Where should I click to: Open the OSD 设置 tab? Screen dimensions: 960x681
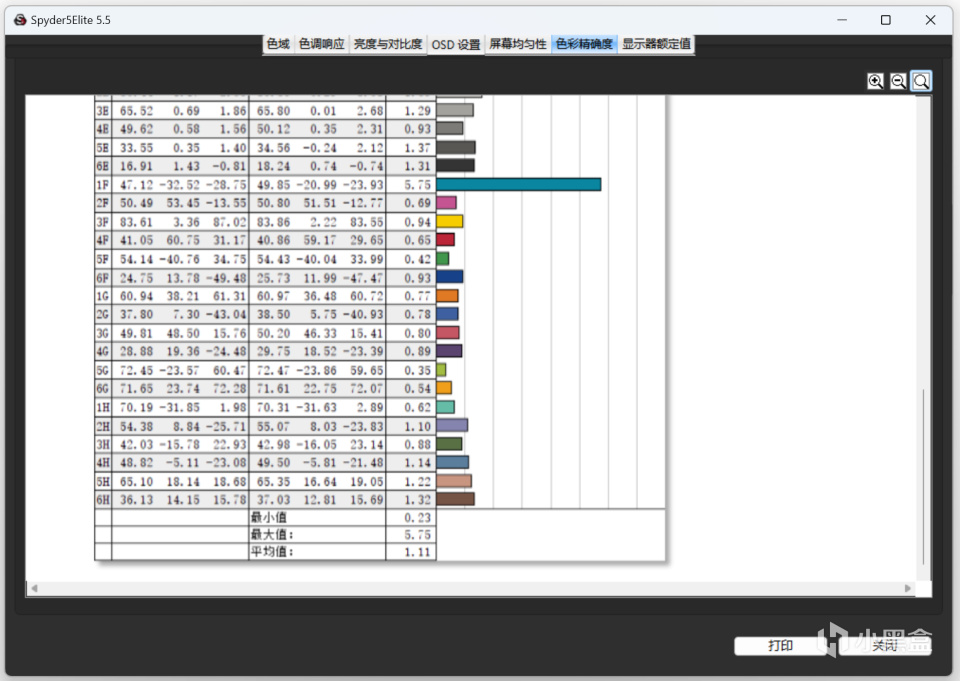pos(456,45)
